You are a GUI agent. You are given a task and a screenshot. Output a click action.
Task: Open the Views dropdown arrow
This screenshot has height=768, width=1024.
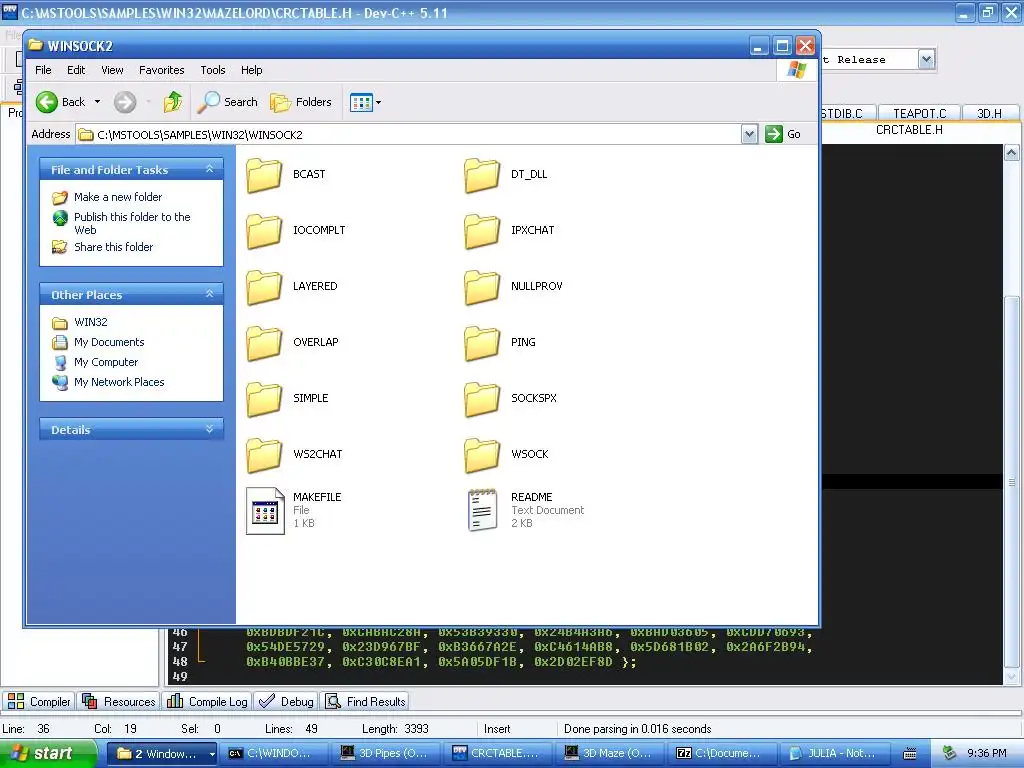point(378,103)
